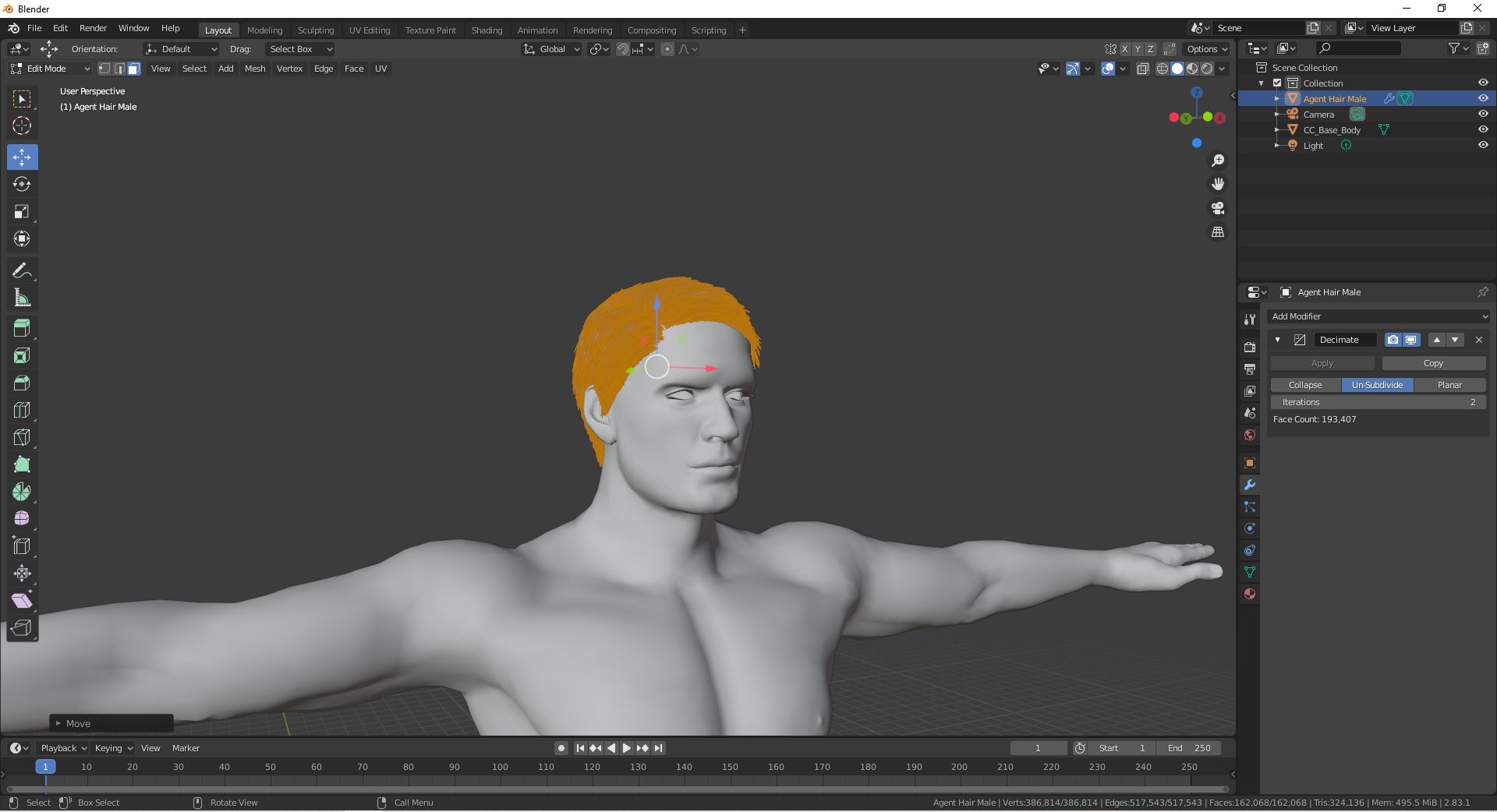Select the Rip Region tool
This screenshot has height=812, width=1497.
22,627
